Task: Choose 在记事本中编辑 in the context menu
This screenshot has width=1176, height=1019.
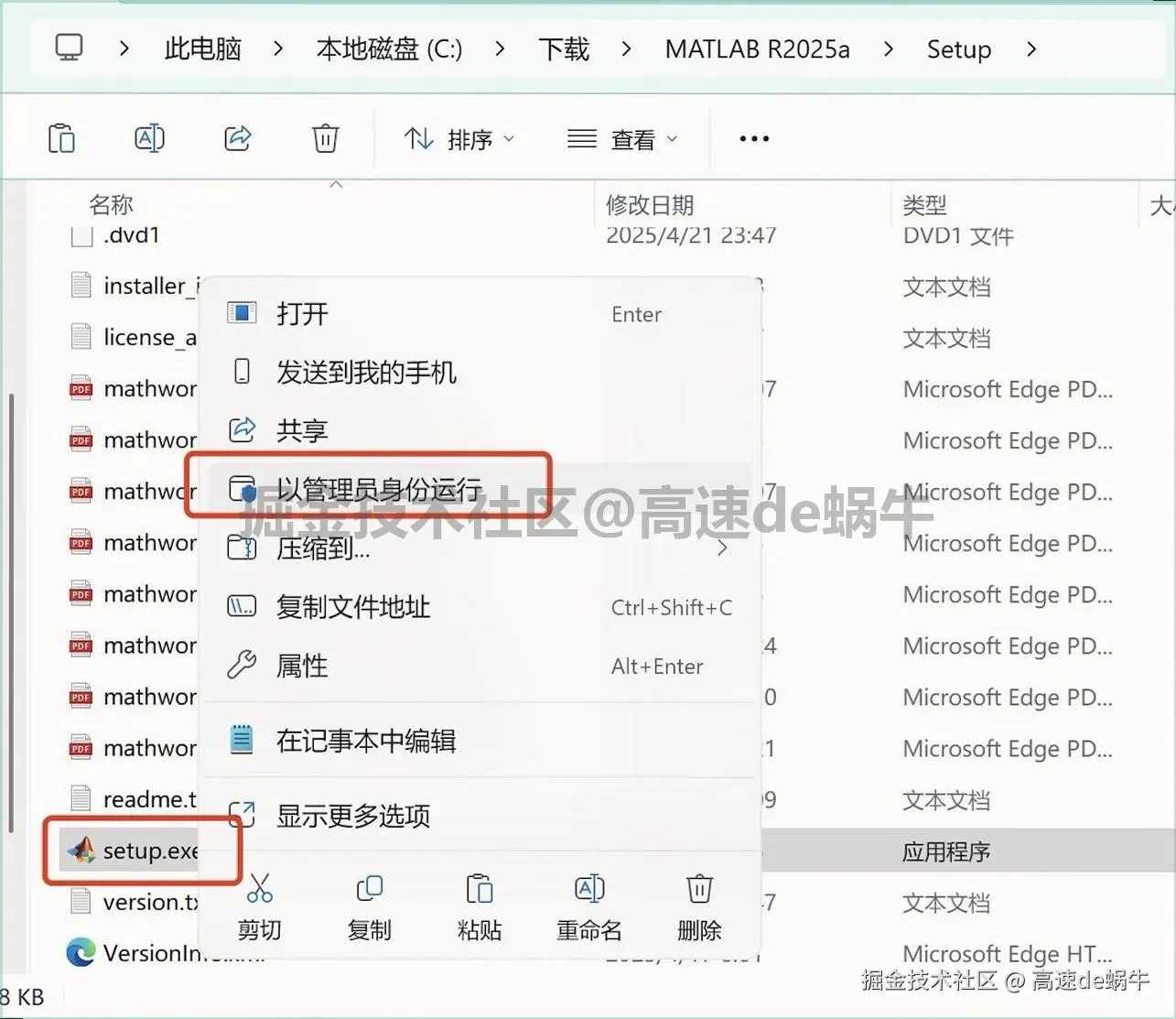Action: (366, 740)
